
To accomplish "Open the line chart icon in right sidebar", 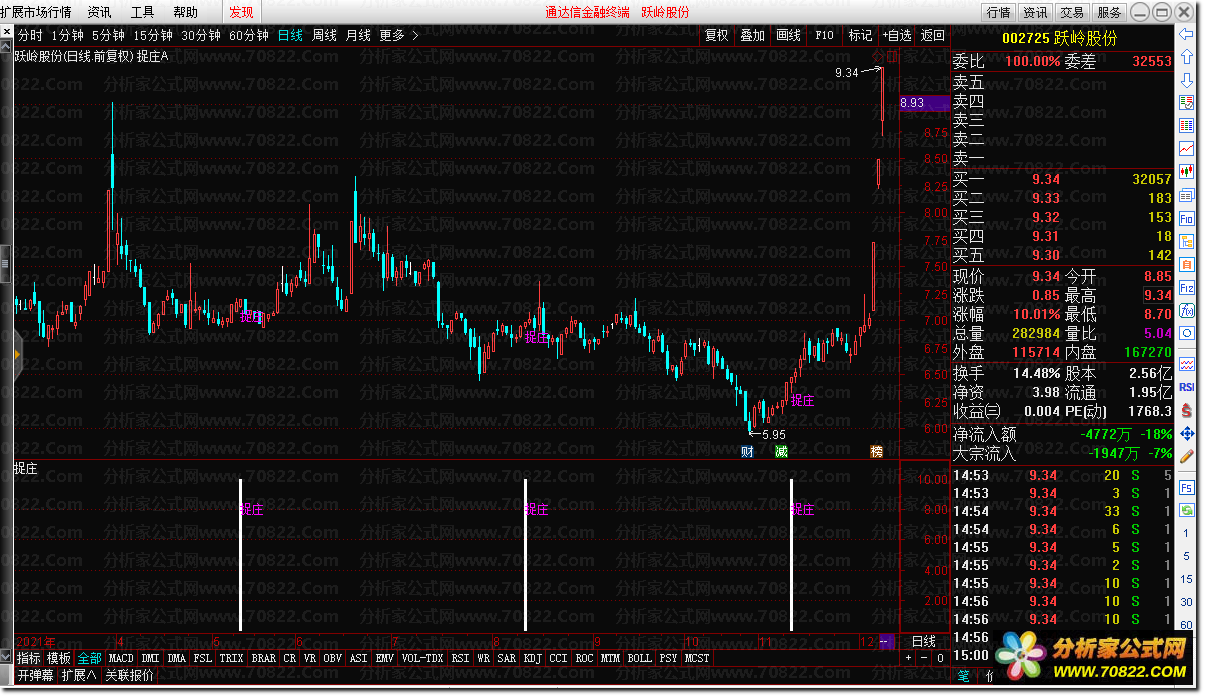I will (1187, 148).
